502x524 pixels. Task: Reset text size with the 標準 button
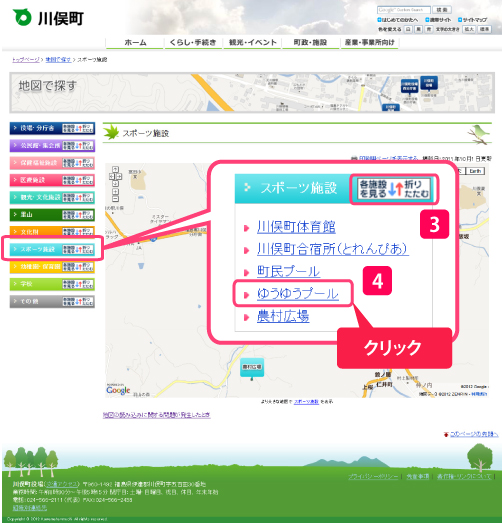point(484,29)
